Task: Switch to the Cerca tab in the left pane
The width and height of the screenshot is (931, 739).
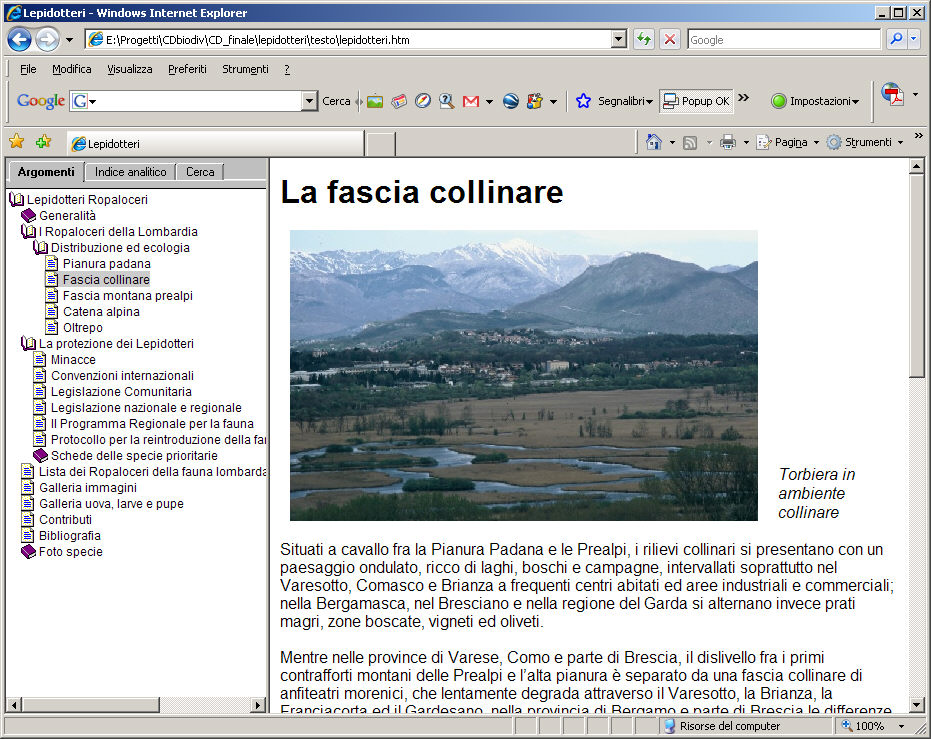Action: click(200, 172)
